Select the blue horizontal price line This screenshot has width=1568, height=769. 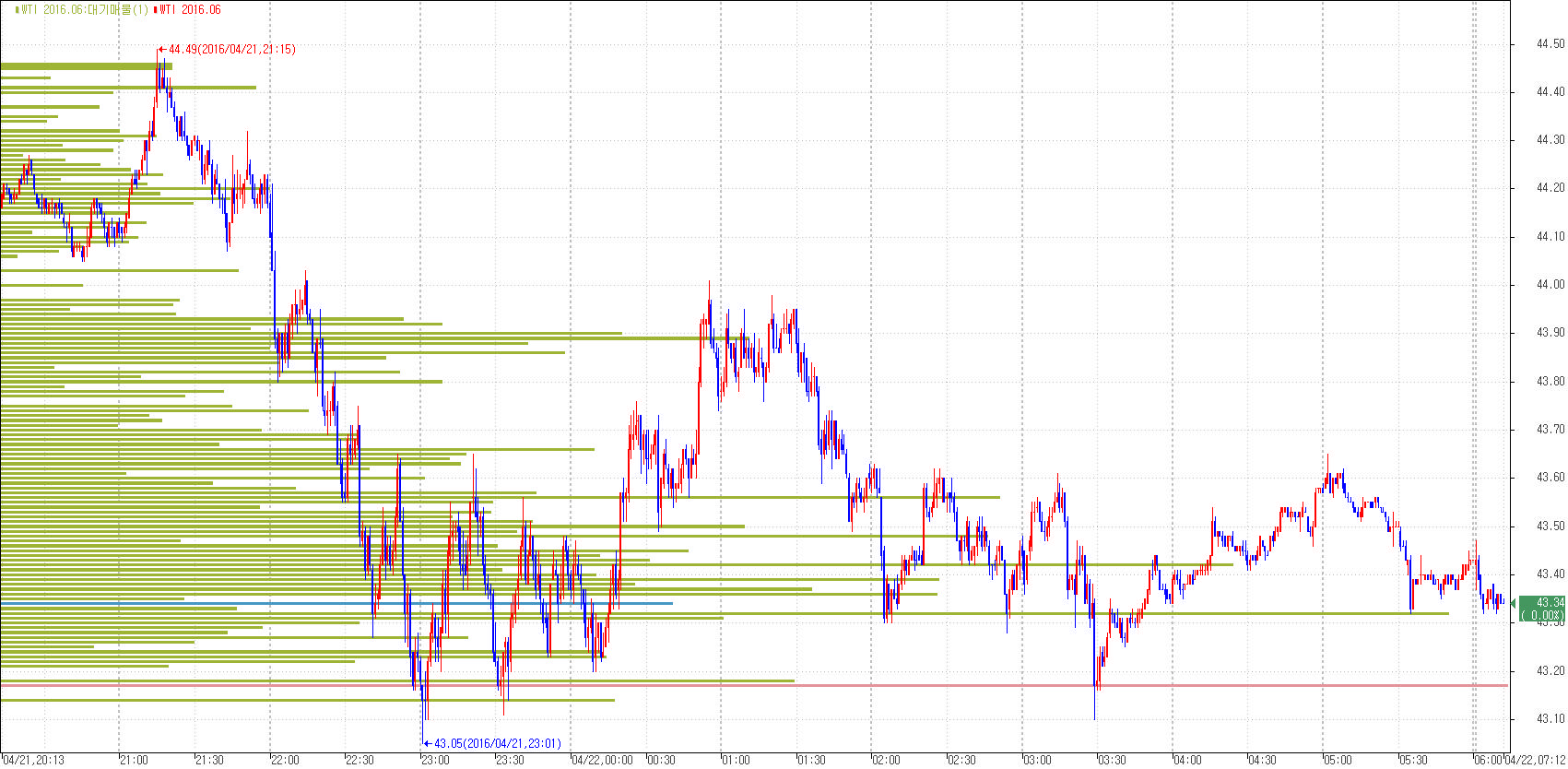(x=277, y=603)
